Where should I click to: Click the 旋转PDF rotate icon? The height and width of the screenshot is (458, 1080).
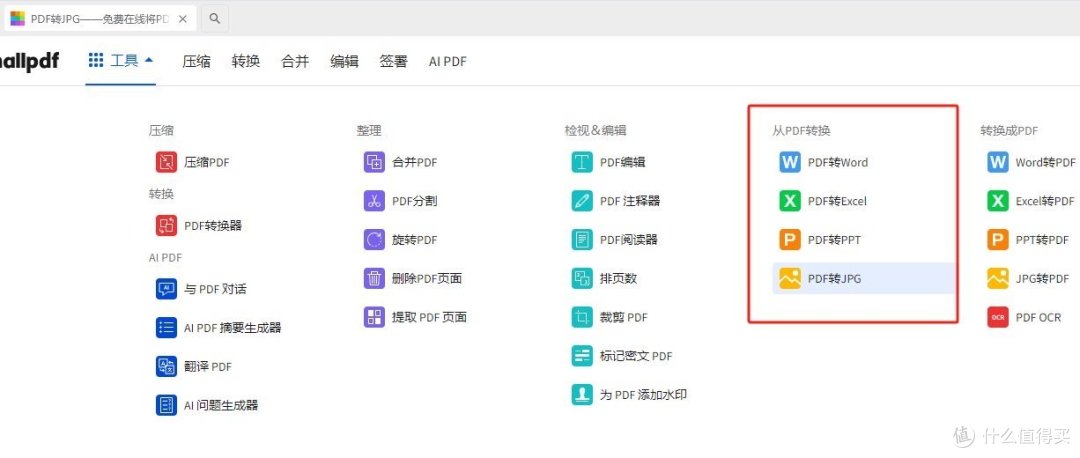coord(374,240)
